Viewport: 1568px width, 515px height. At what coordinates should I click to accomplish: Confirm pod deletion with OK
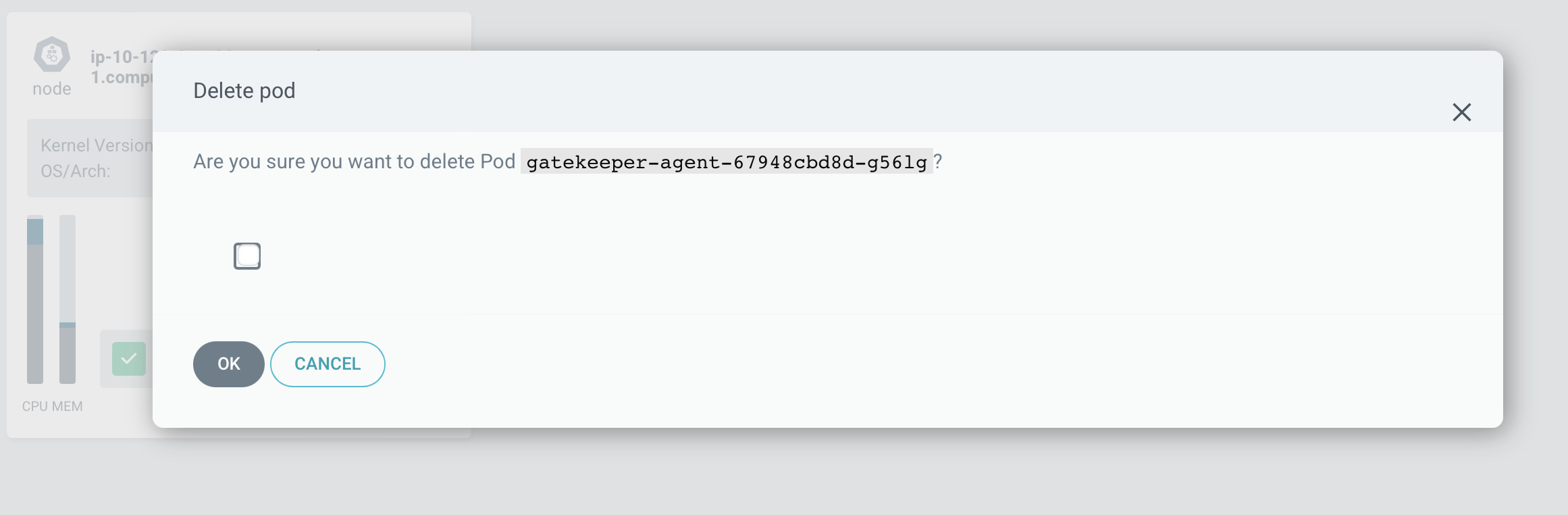[228, 364]
